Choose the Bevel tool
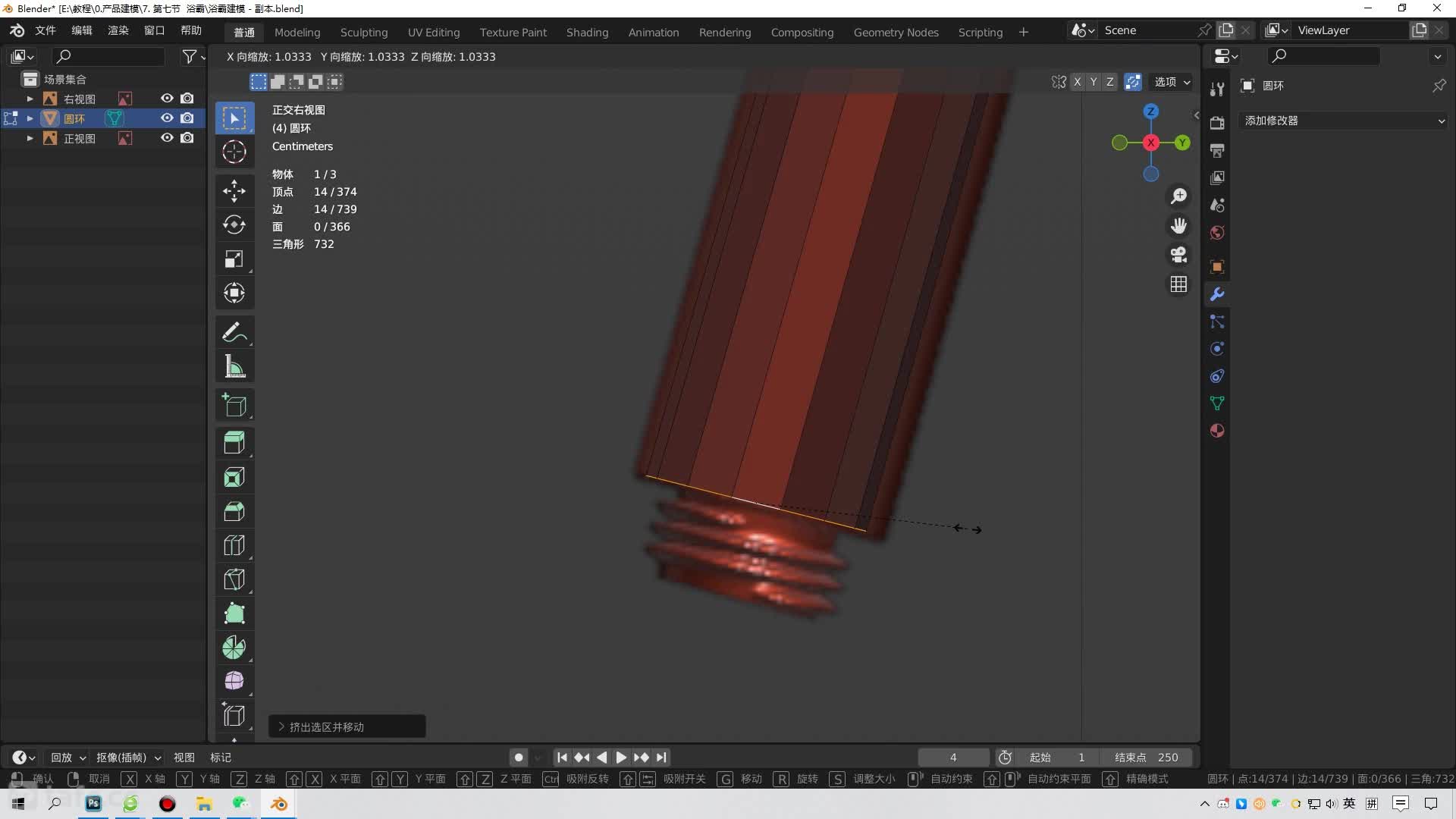 tap(234, 511)
